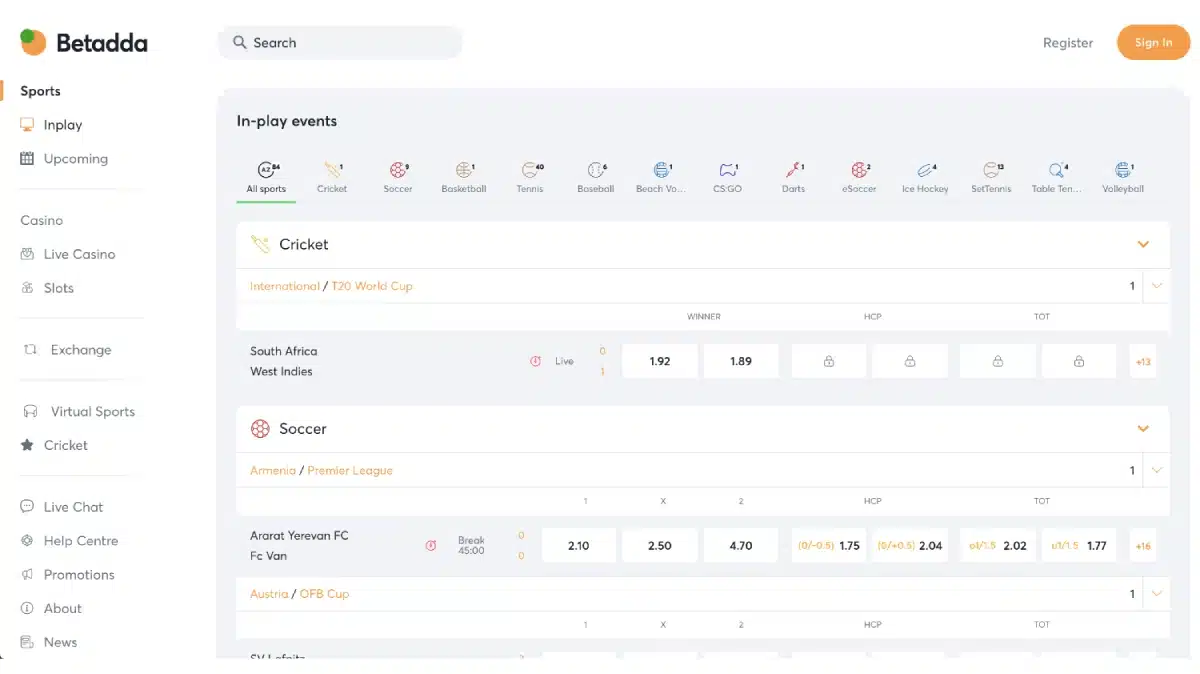
Task: Expand the Armenia Premier League dropdown
Action: click(1157, 470)
